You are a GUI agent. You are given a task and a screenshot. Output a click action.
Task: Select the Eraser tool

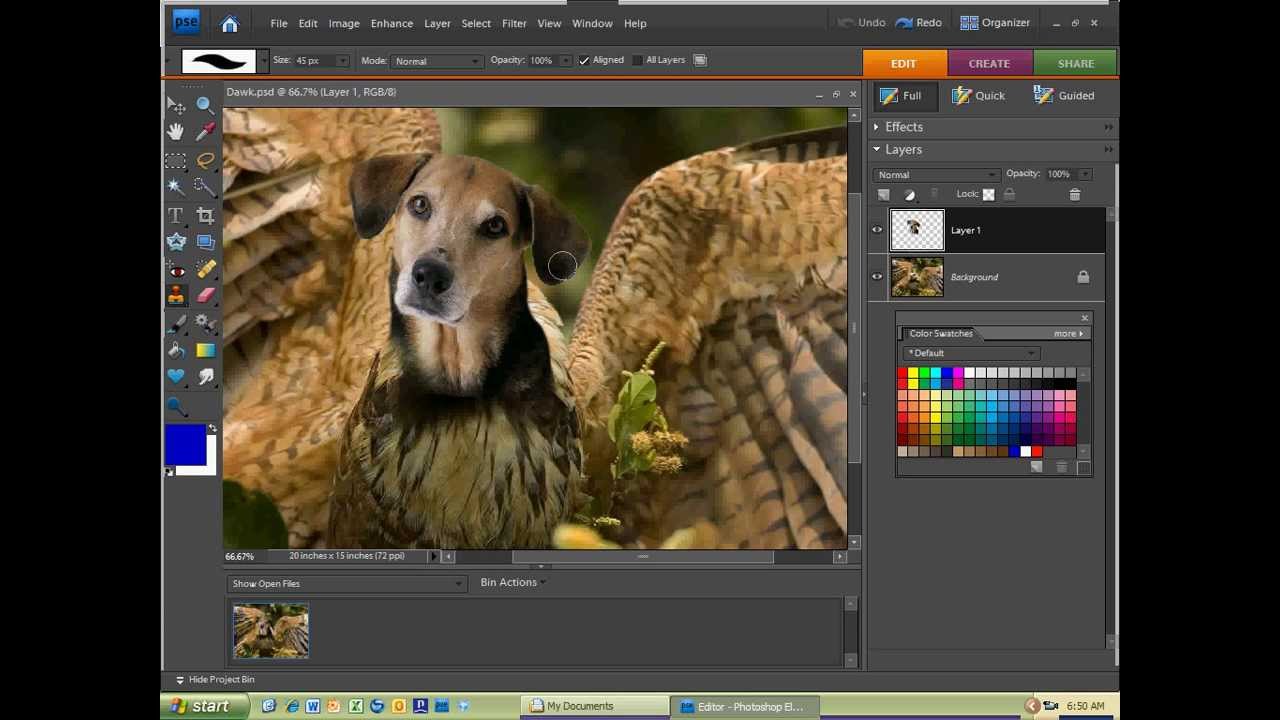(x=206, y=295)
